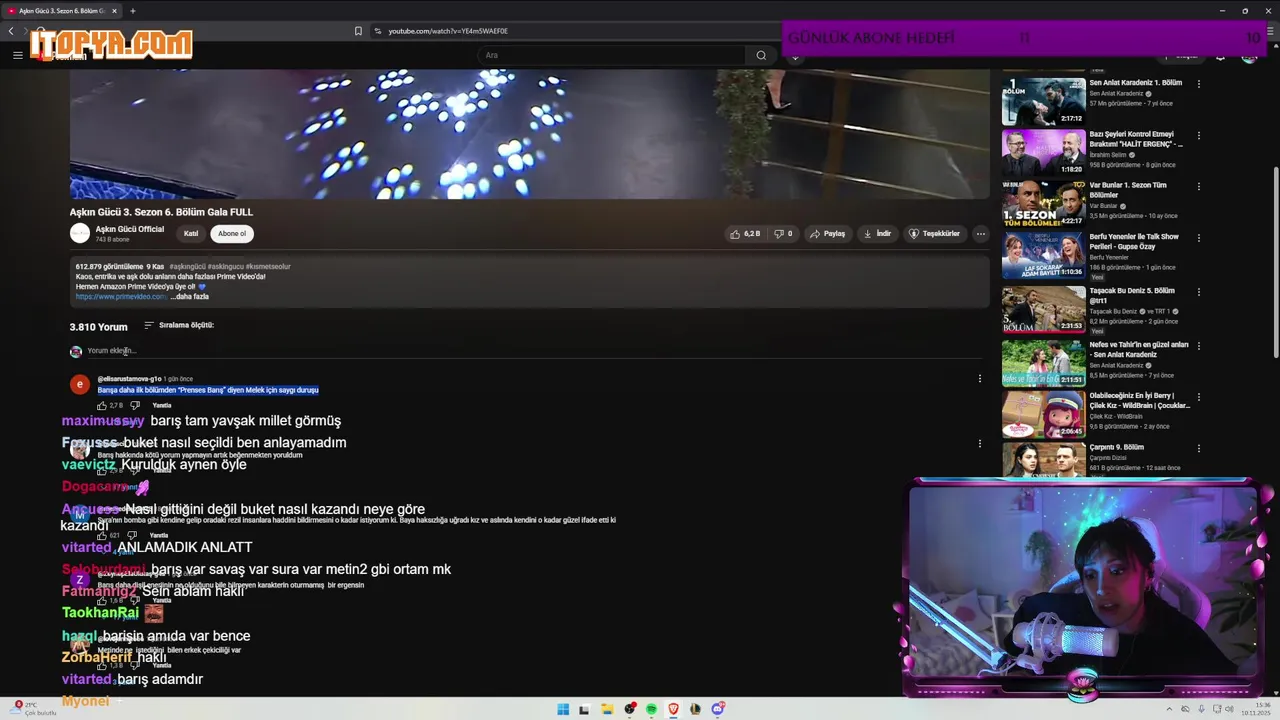This screenshot has width=1280, height=720.
Task: Open more video actions three-dot menu
Action: 980,234
